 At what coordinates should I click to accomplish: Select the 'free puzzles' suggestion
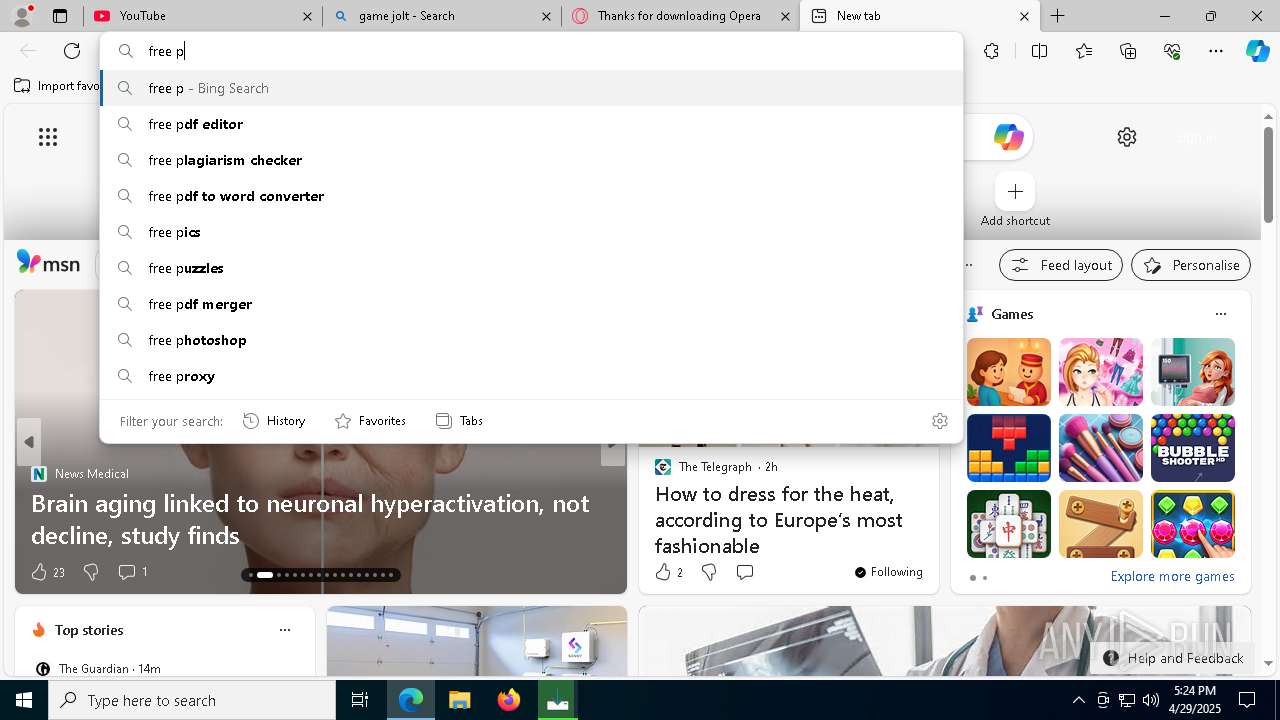click(532, 268)
